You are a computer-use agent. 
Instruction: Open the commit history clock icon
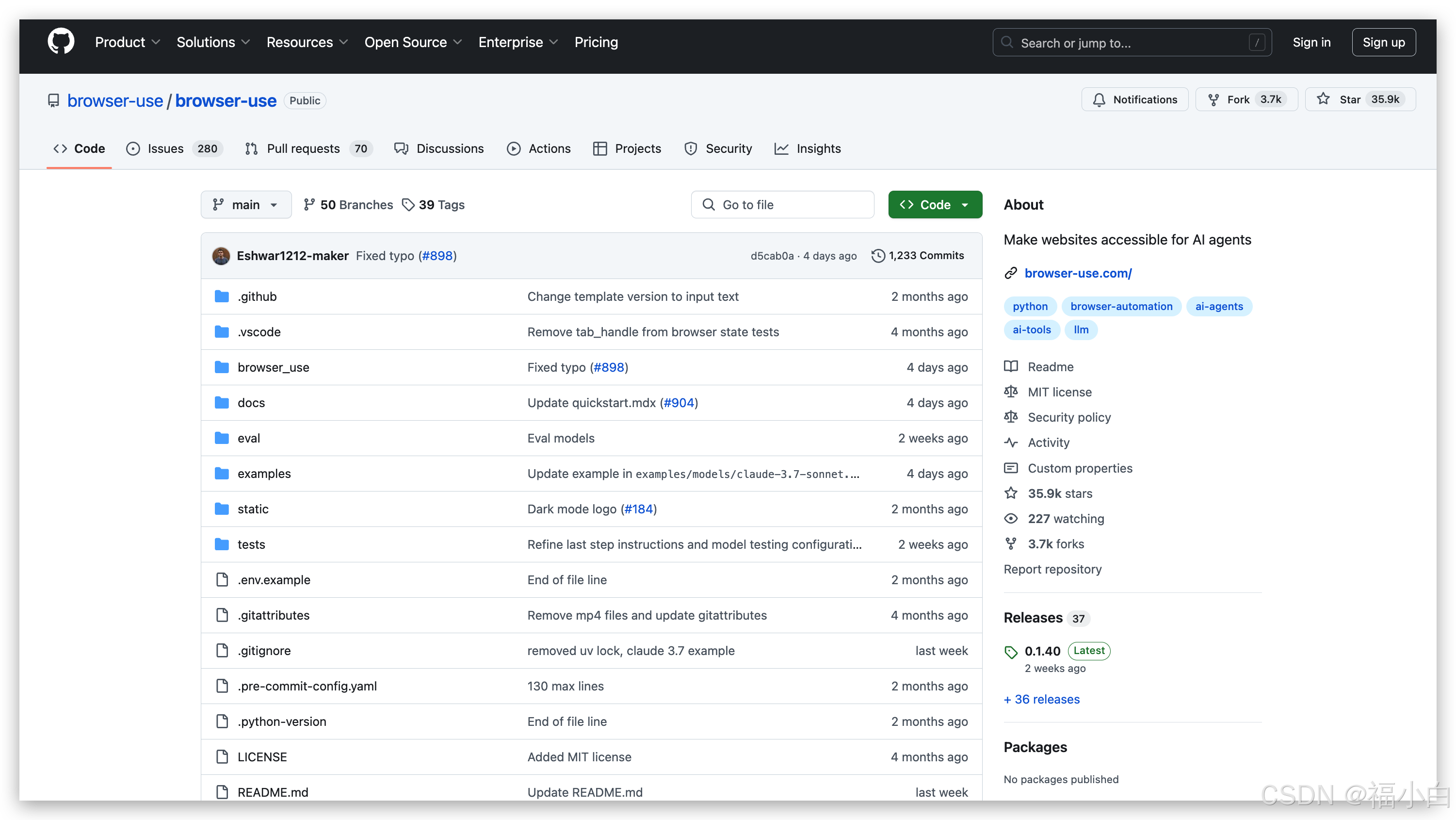pos(878,256)
